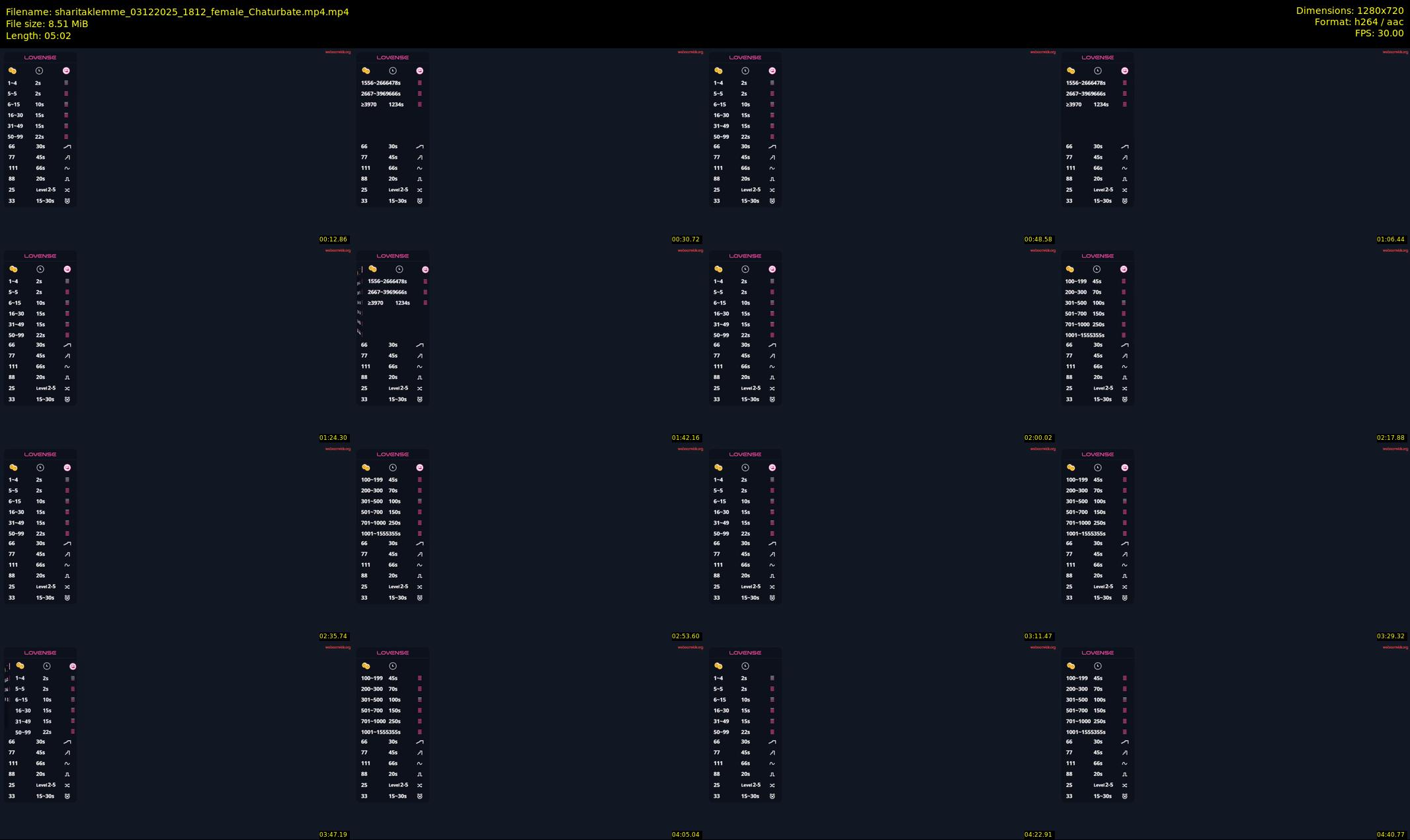Click the pink toy icon in the 00:48.58 frame
This screenshot has width=1410, height=840.
(772, 71)
